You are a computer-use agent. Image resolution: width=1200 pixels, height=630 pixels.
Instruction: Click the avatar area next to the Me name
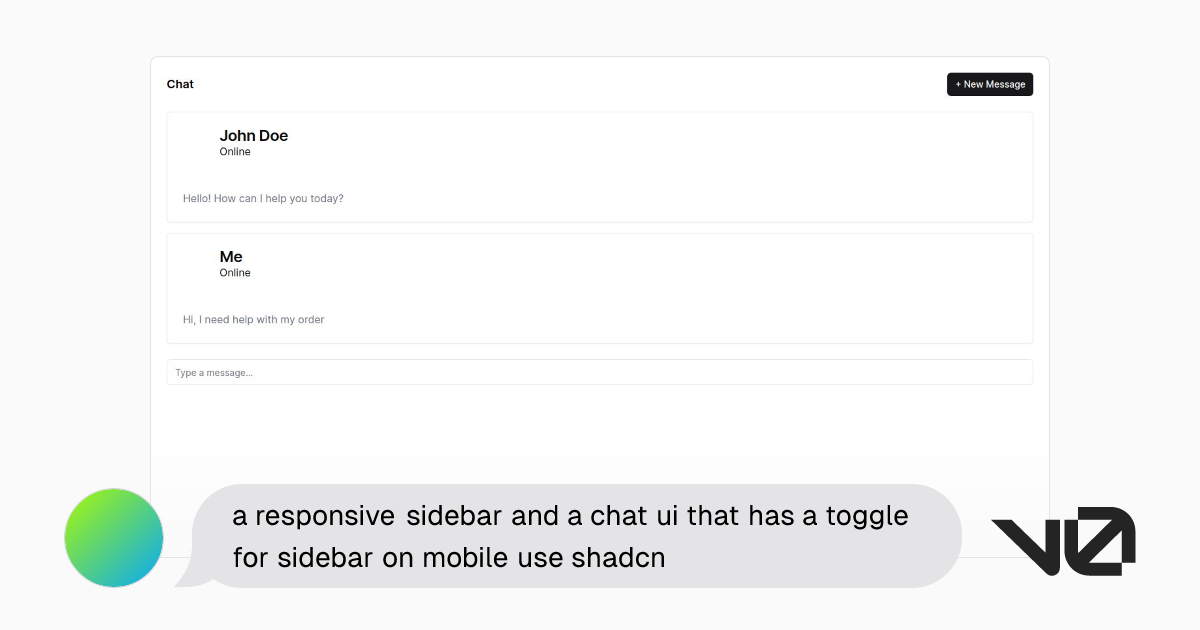coord(199,263)
